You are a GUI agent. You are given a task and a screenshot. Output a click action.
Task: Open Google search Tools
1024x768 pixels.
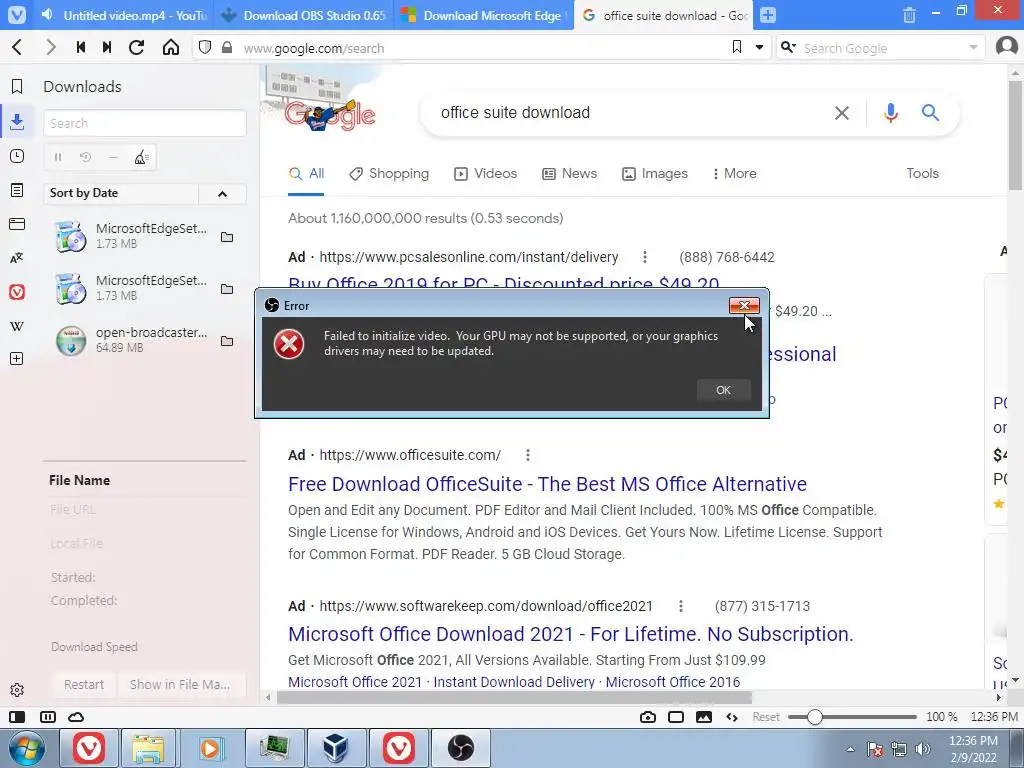click(x=922, y=174)
